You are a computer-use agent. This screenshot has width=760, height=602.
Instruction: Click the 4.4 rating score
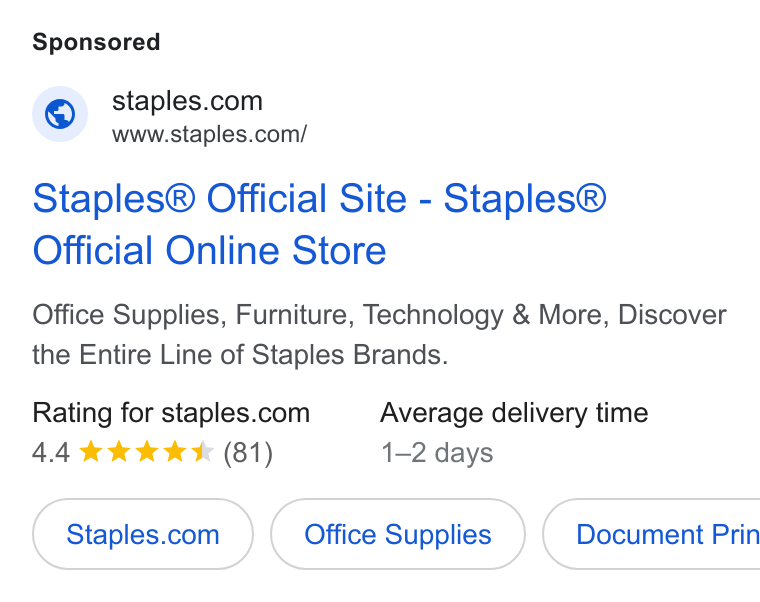click(x=51, y=453)
